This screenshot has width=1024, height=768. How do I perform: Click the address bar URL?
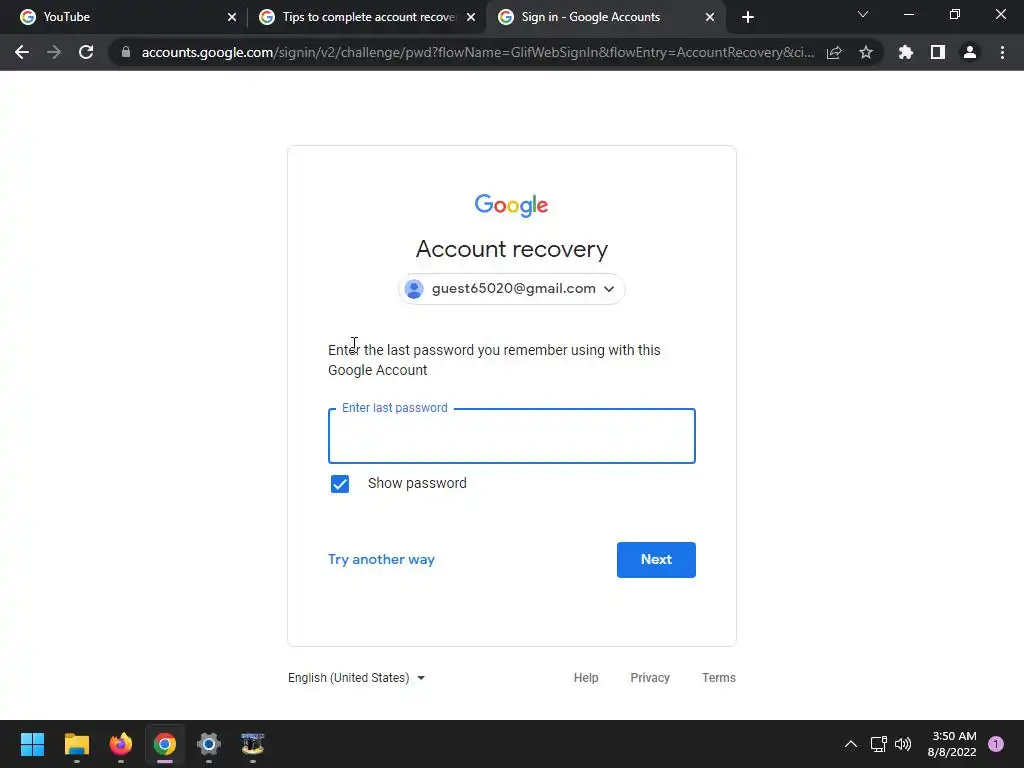pos(477,52)
